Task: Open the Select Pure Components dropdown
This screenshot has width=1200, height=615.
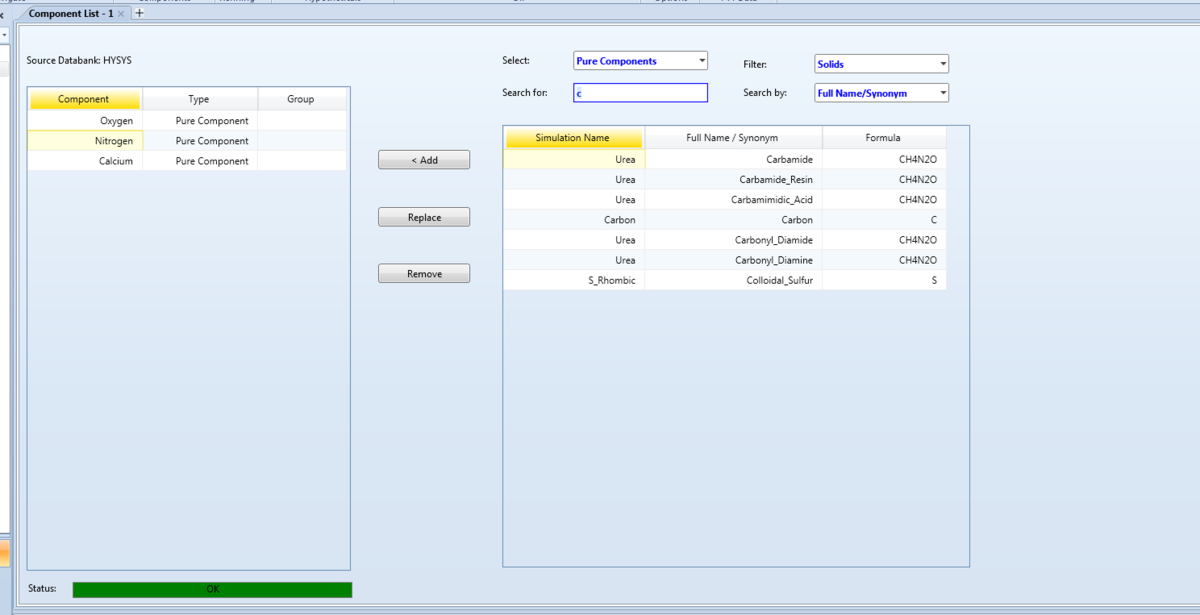Action: tap(640, 61)
